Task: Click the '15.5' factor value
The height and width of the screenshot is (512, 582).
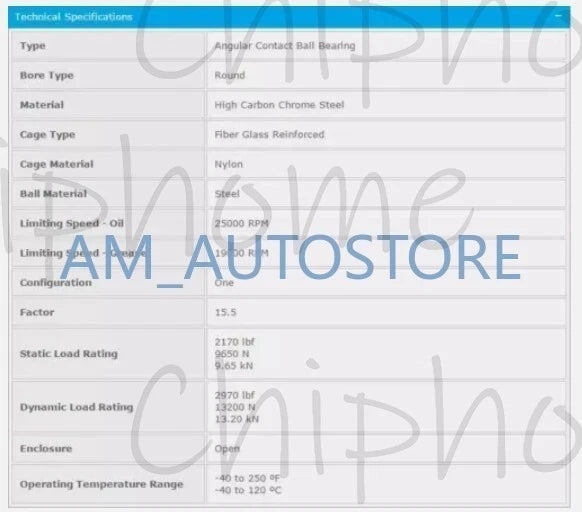Action: [x=225, y=312]
